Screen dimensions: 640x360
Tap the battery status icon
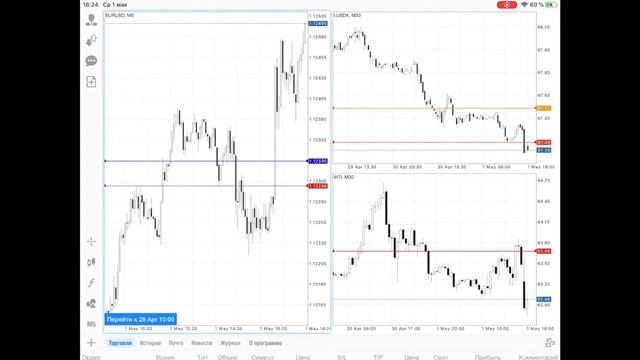pos(551,5)
